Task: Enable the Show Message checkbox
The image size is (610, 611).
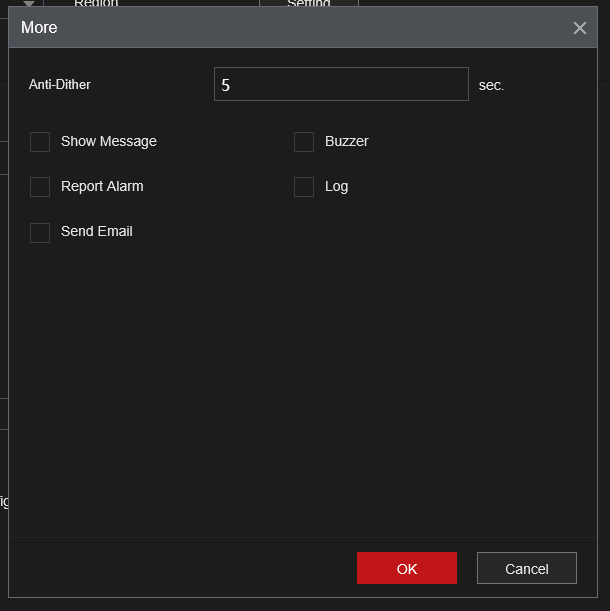Action: pos(40,142)
